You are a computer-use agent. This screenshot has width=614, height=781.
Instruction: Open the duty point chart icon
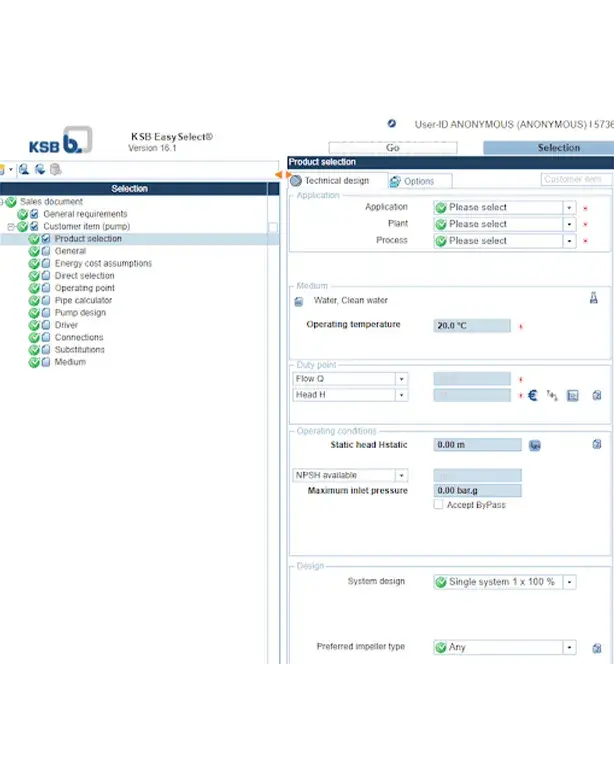[x=573, y=395]
